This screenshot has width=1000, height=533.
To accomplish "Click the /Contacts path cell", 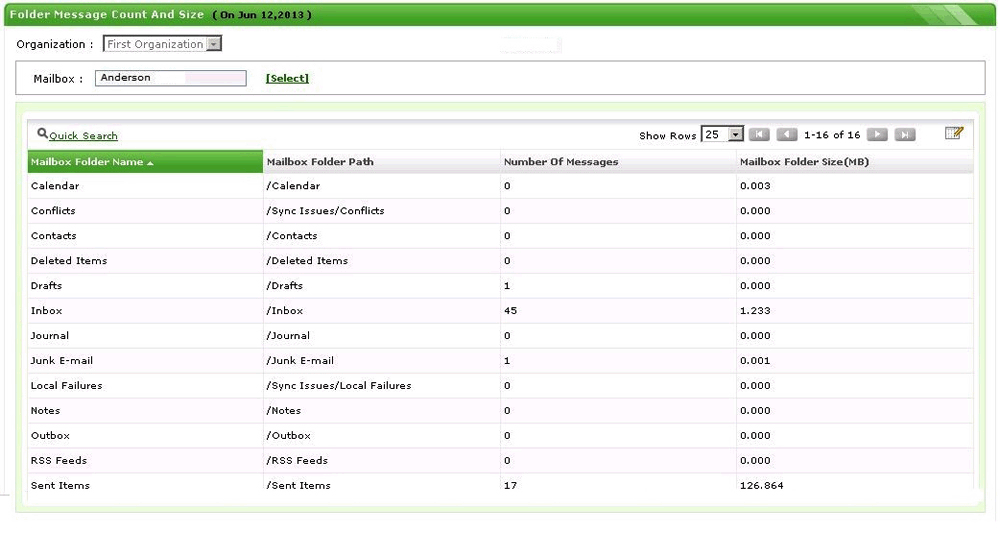I will (381, 236).
